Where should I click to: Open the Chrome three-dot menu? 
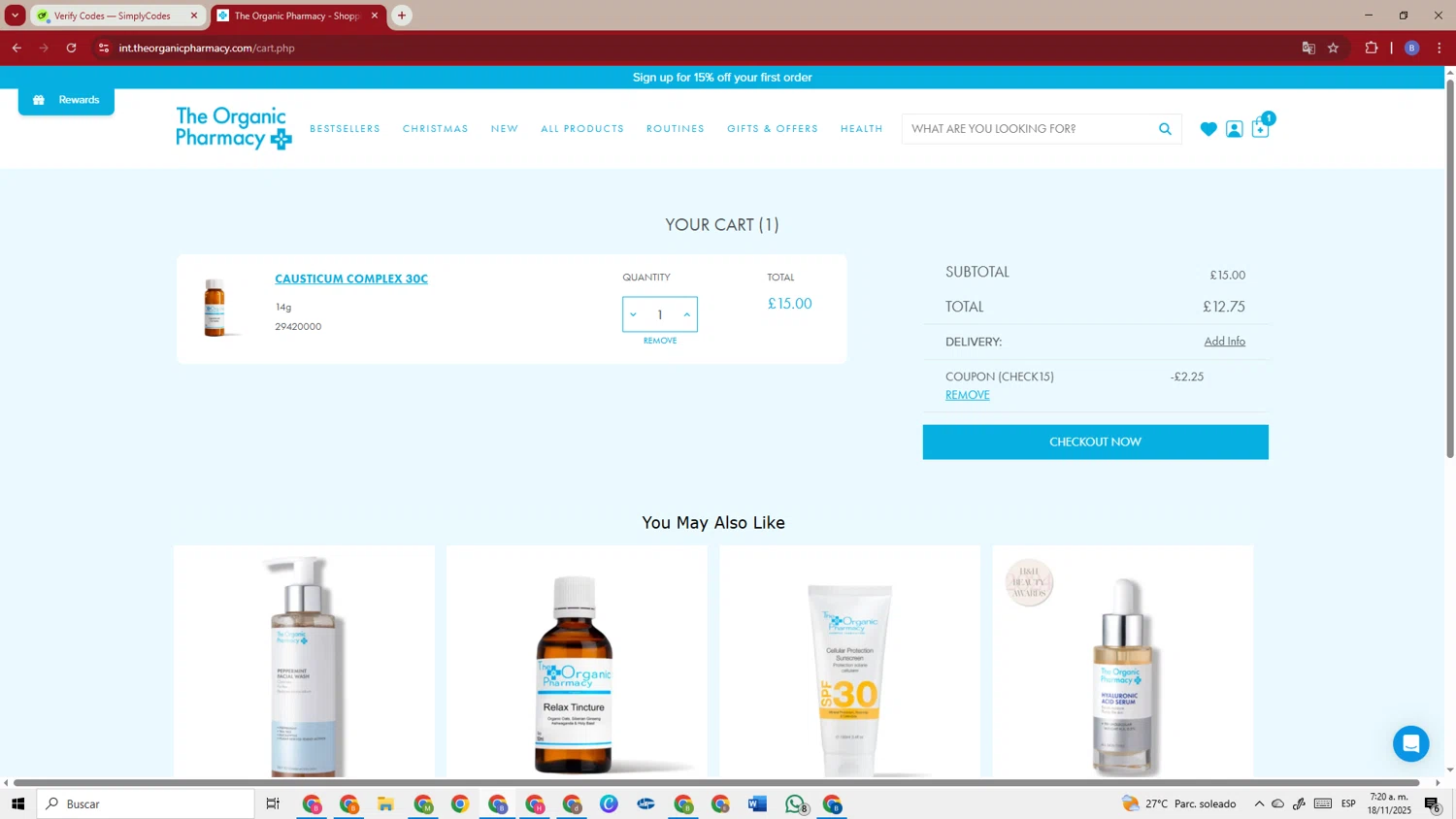[x=1439, y=48]
